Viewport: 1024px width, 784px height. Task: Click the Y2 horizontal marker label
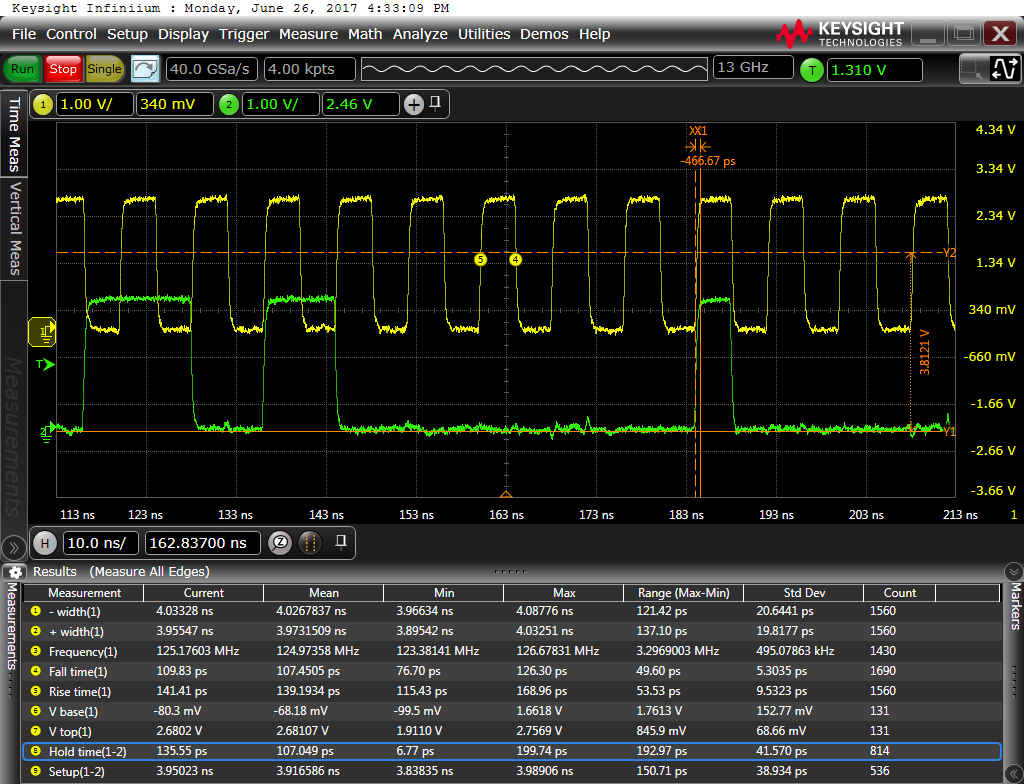(950, 253)
